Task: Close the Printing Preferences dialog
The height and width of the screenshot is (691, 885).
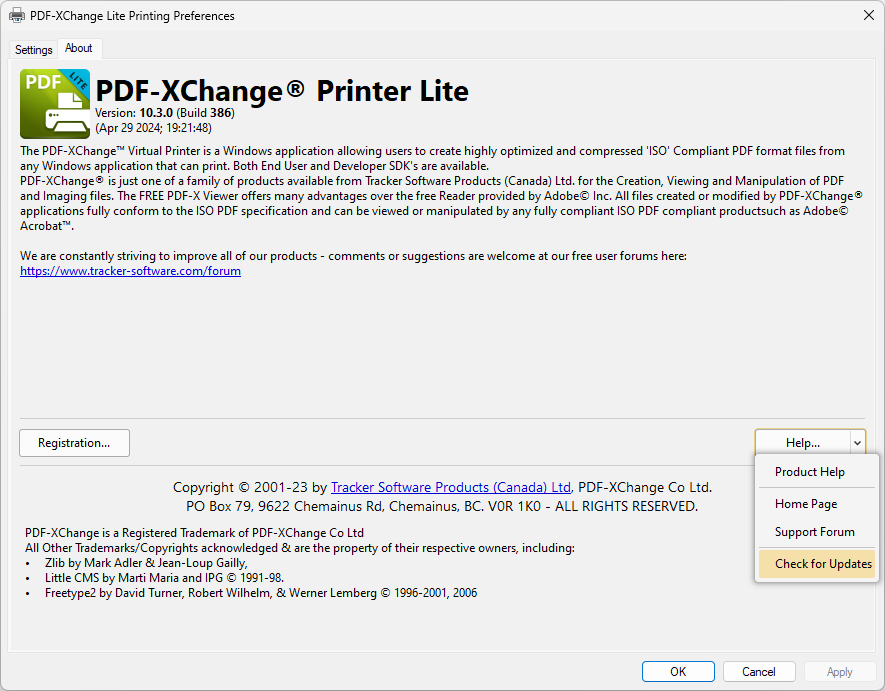Action: click(869, 16)
